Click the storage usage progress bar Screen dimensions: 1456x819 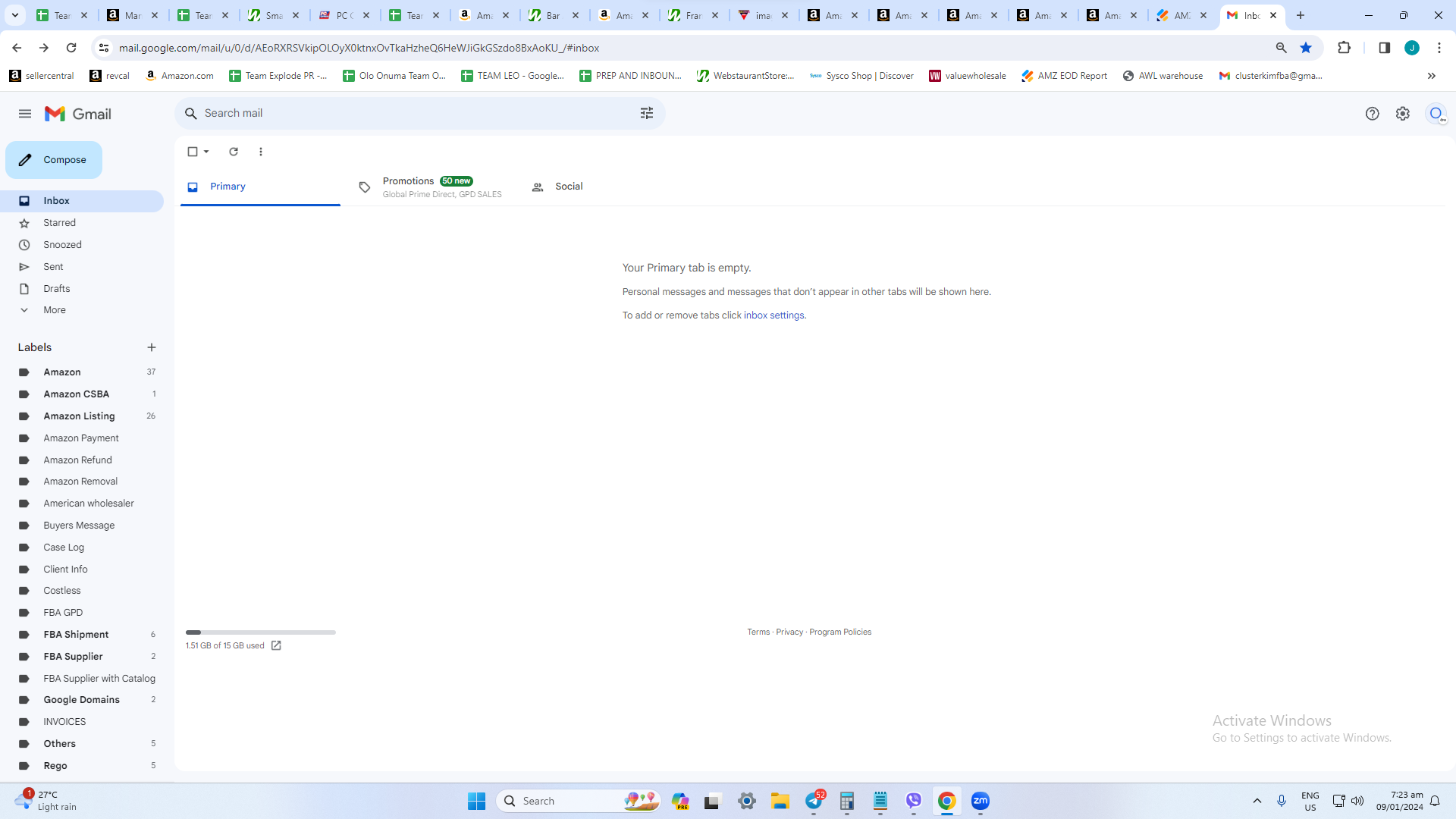(261, 632)
